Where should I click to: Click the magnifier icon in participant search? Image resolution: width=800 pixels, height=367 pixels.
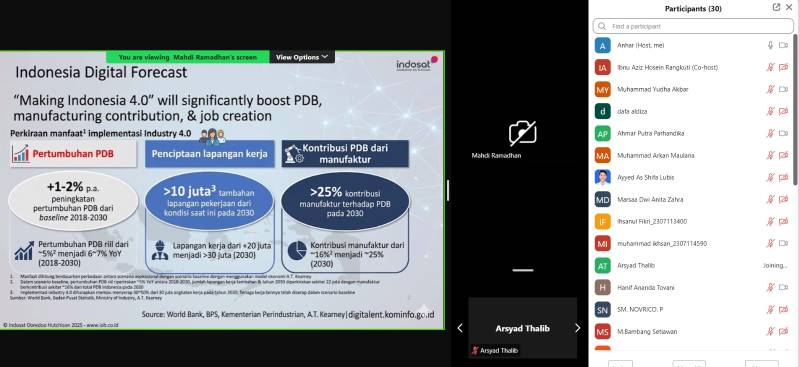(x=602, y=26)
